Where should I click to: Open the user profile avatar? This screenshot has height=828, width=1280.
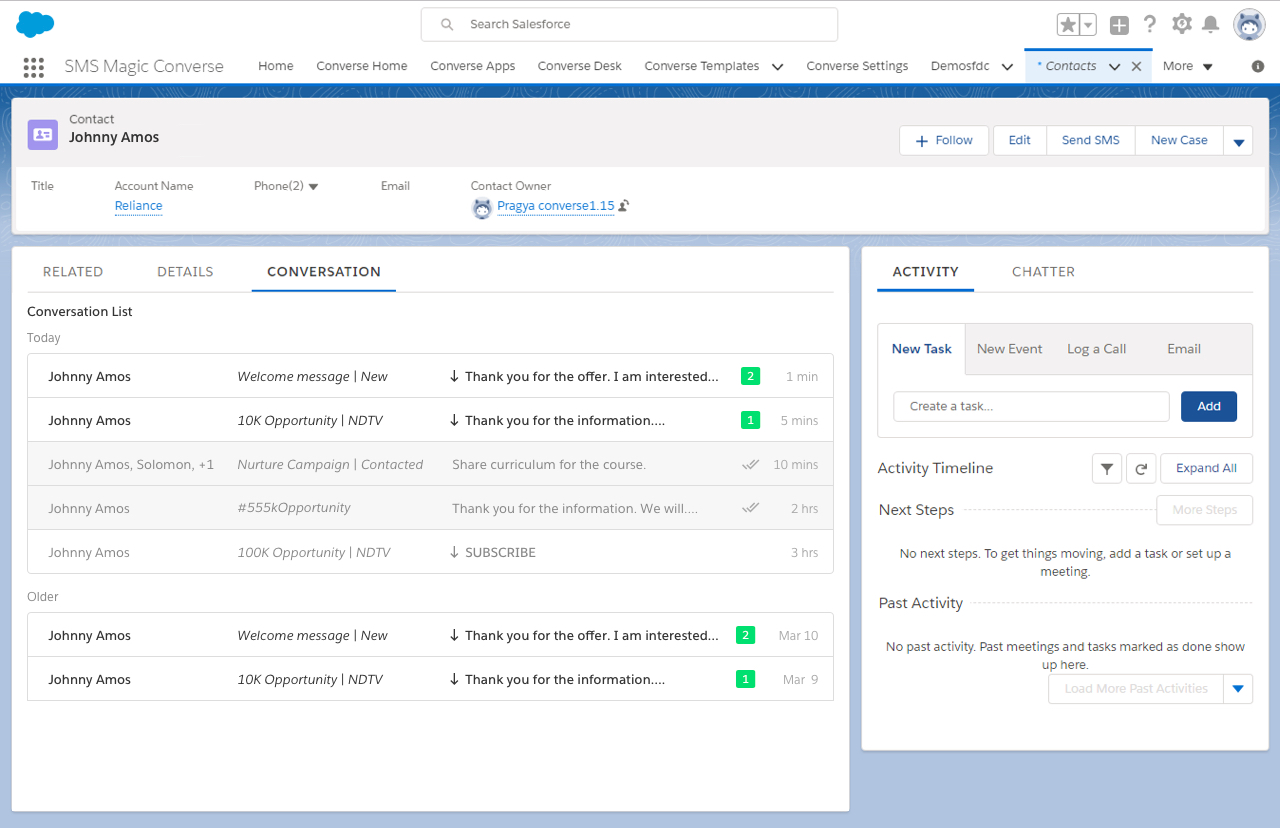(1249, 24)
